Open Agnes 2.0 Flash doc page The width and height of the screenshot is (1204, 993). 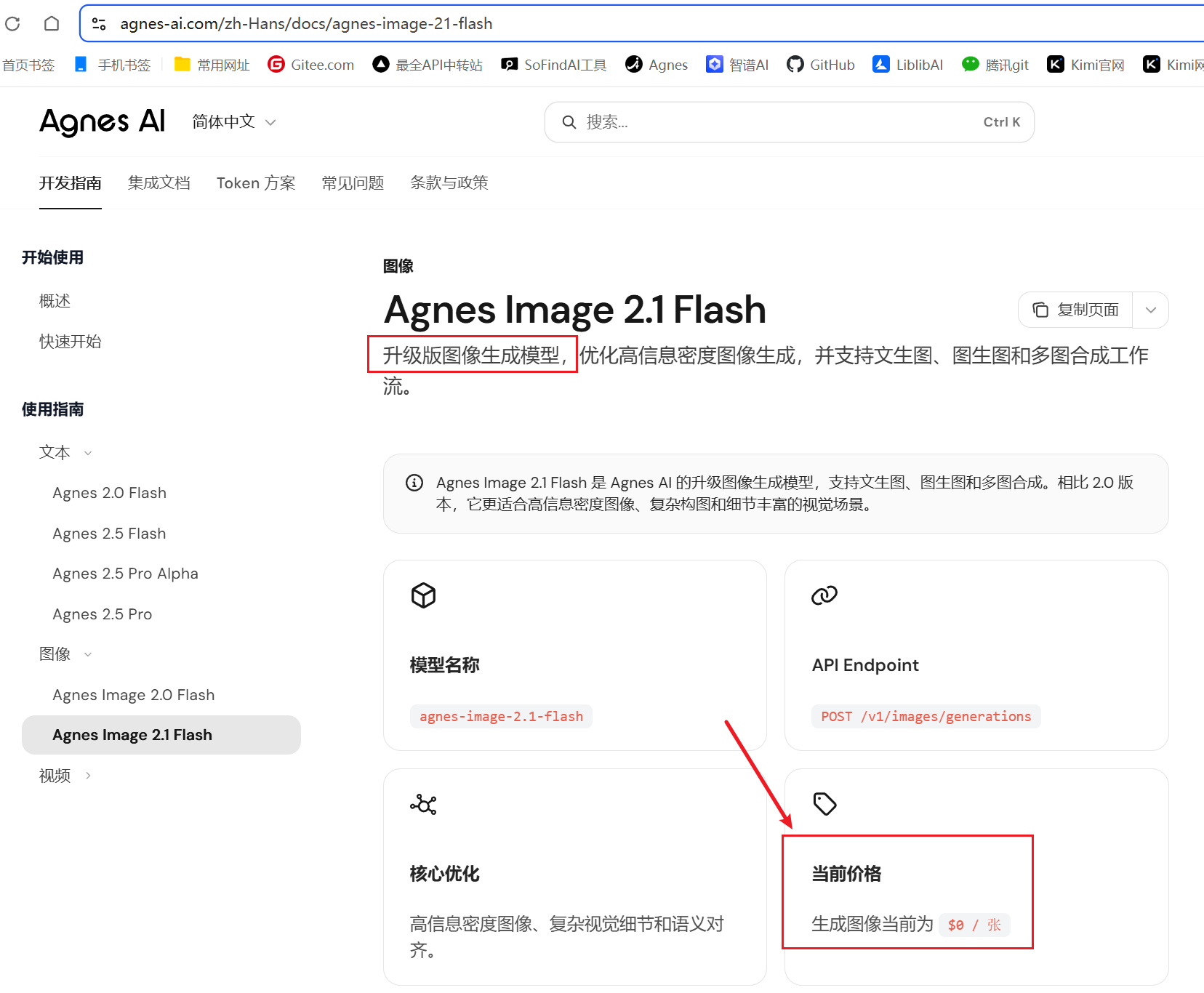pos(110,493)
